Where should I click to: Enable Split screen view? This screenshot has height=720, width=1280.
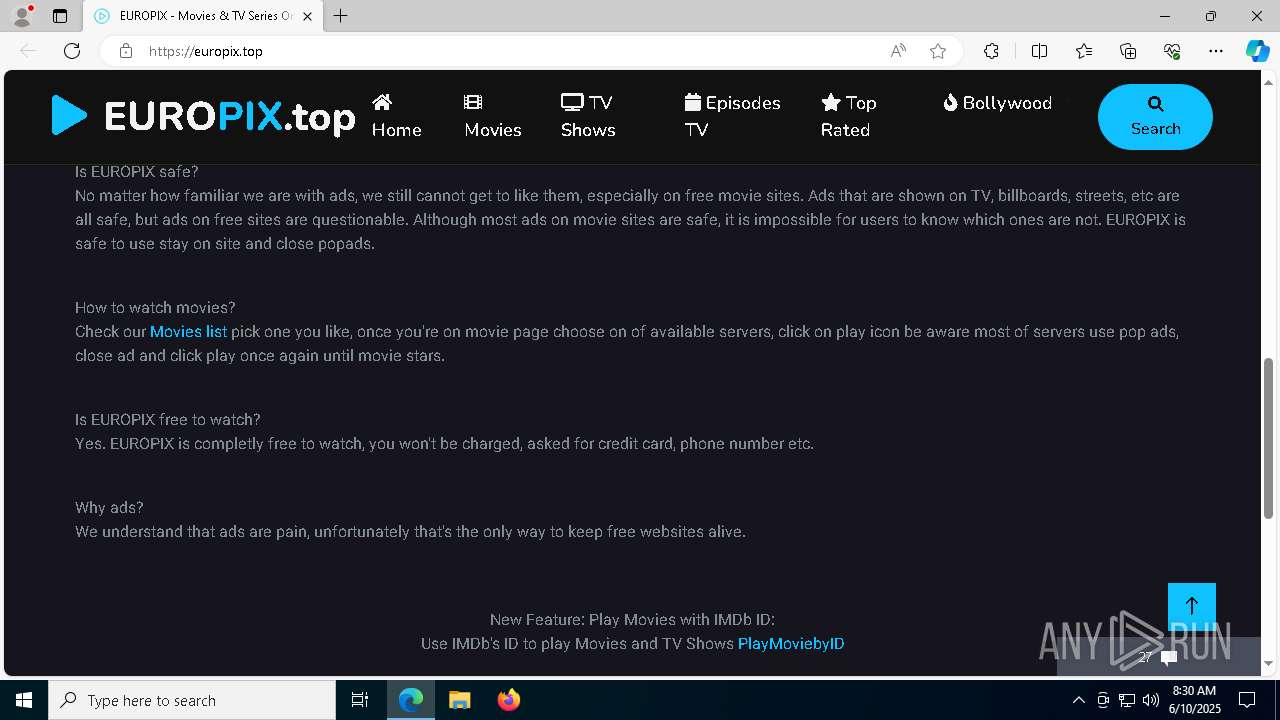point(1039,51)
